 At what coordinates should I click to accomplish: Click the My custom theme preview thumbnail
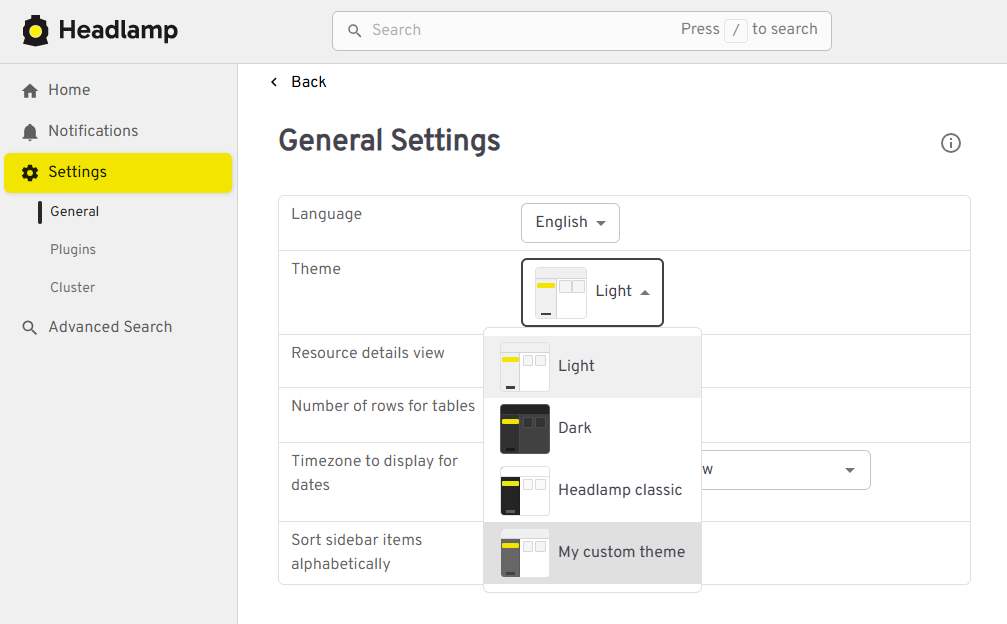click(x=525, y=553)
